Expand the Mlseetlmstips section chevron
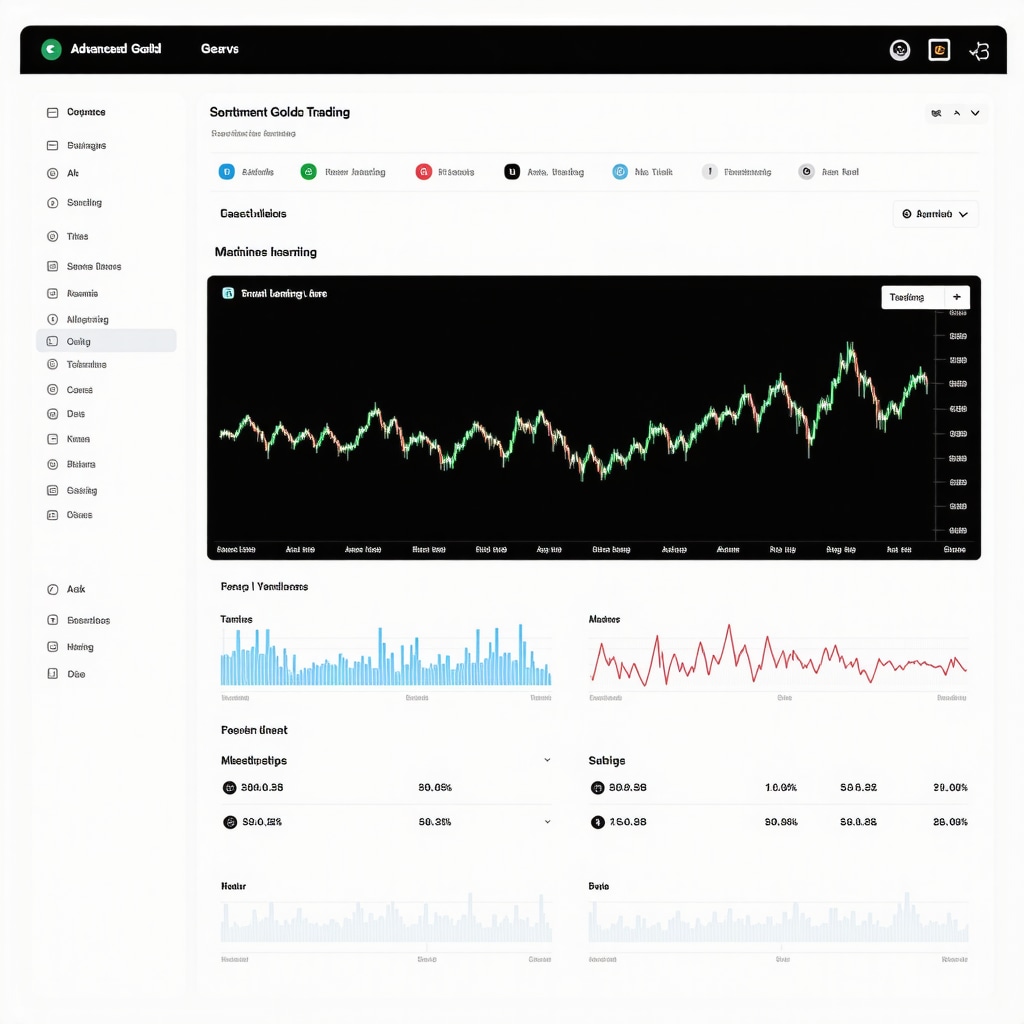The image size is (1024, 1024). pos(547,760)
